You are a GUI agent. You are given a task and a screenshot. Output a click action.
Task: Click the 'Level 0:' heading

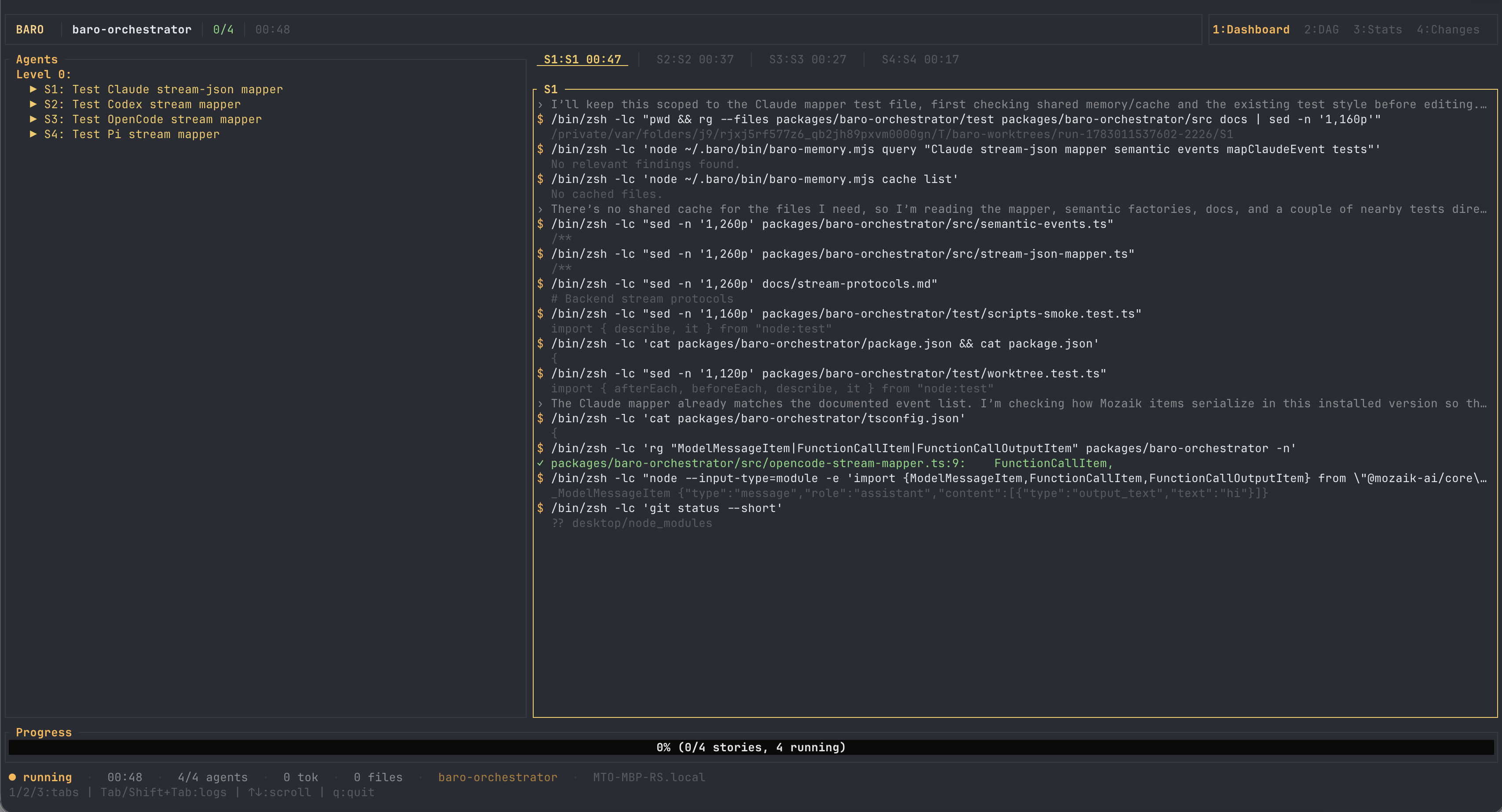click(44, 75)
